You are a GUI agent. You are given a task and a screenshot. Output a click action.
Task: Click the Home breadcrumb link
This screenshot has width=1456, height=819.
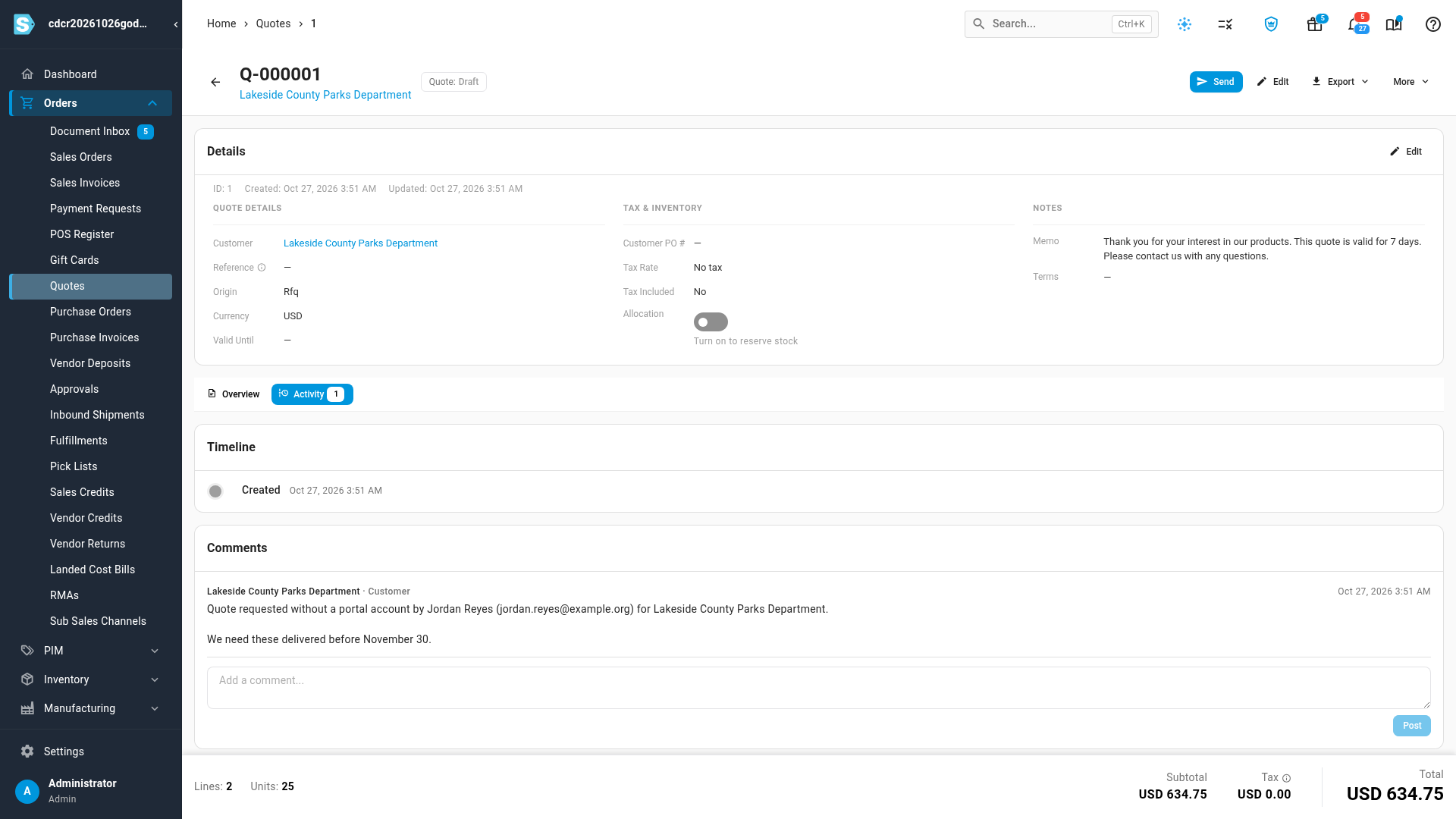tap(221, 24)
